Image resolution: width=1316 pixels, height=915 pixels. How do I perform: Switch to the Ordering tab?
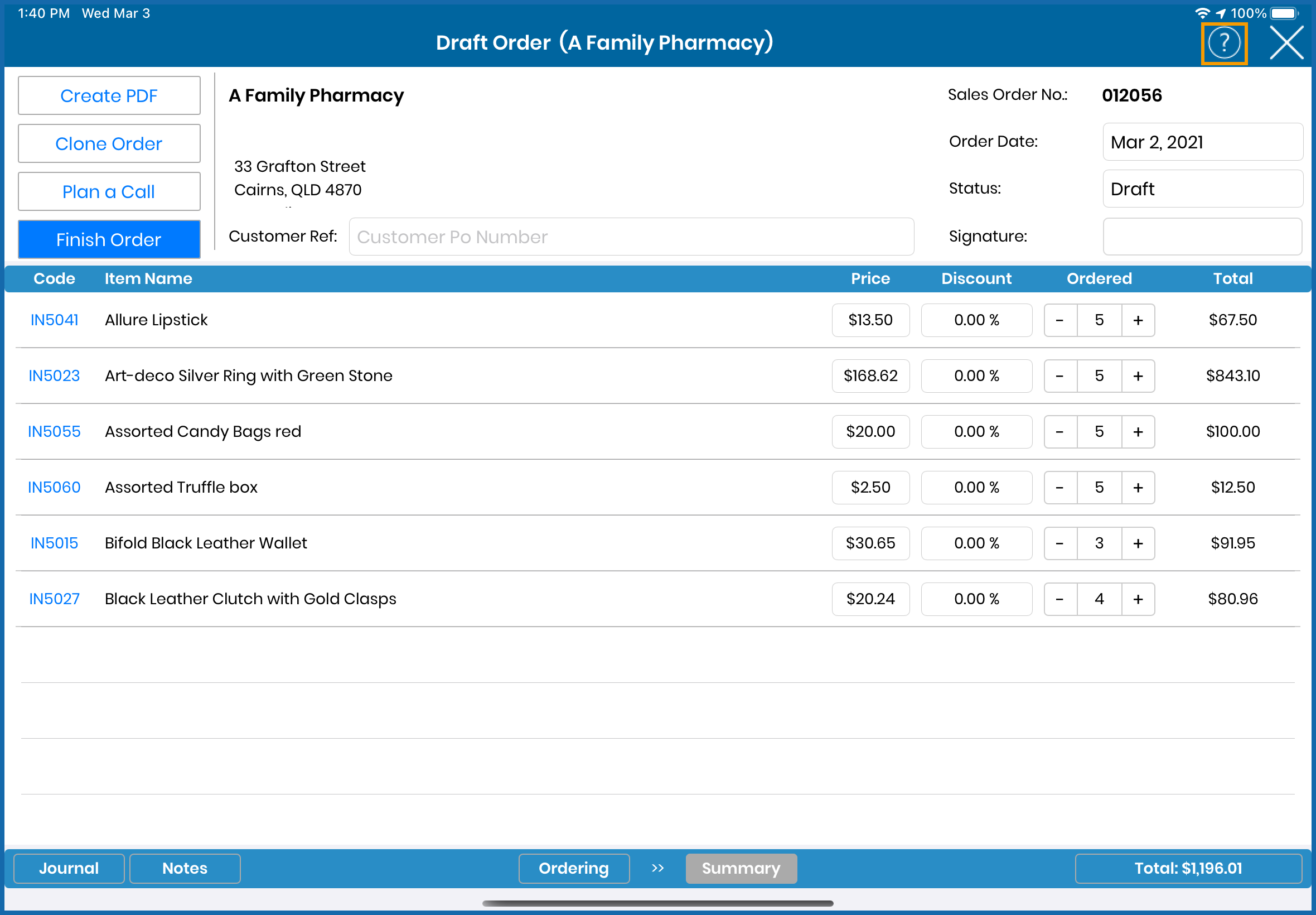(573, 868)
